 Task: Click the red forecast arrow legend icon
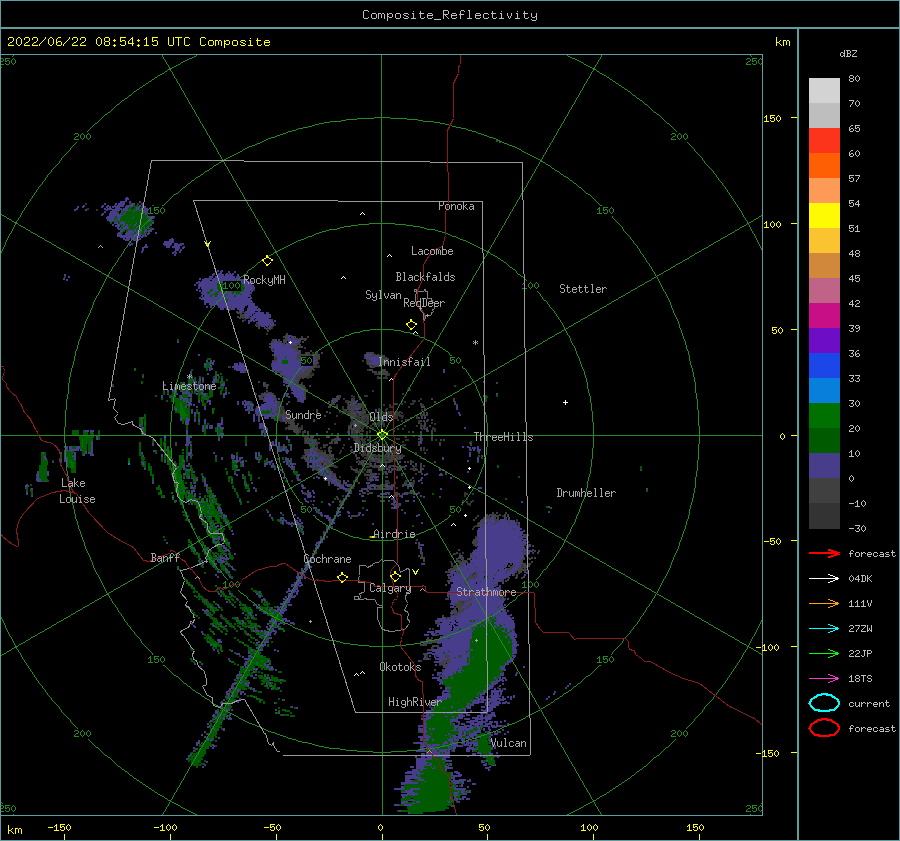(824, 553)
